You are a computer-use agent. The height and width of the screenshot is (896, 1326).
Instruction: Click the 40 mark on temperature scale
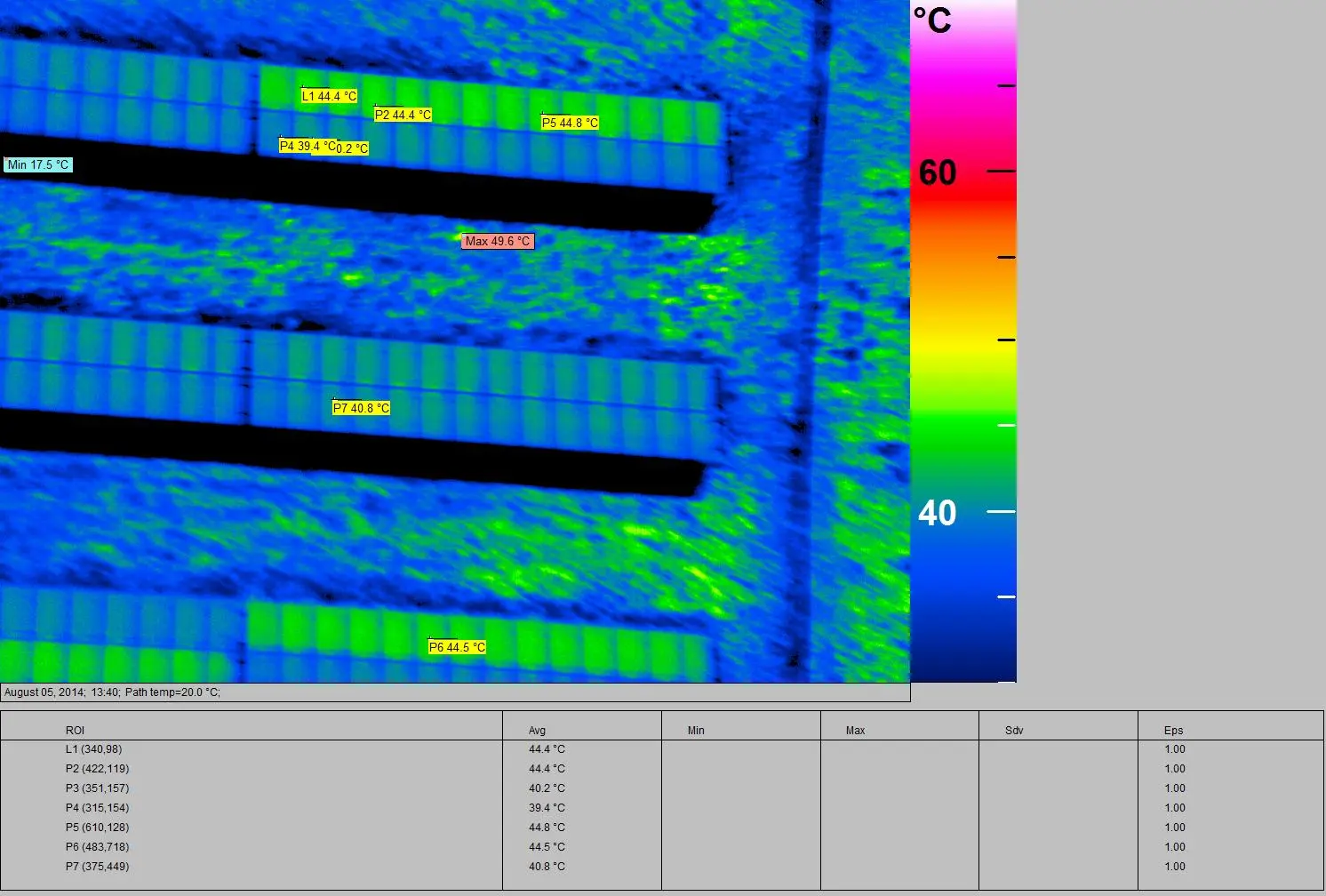click(x=938, y=513)
